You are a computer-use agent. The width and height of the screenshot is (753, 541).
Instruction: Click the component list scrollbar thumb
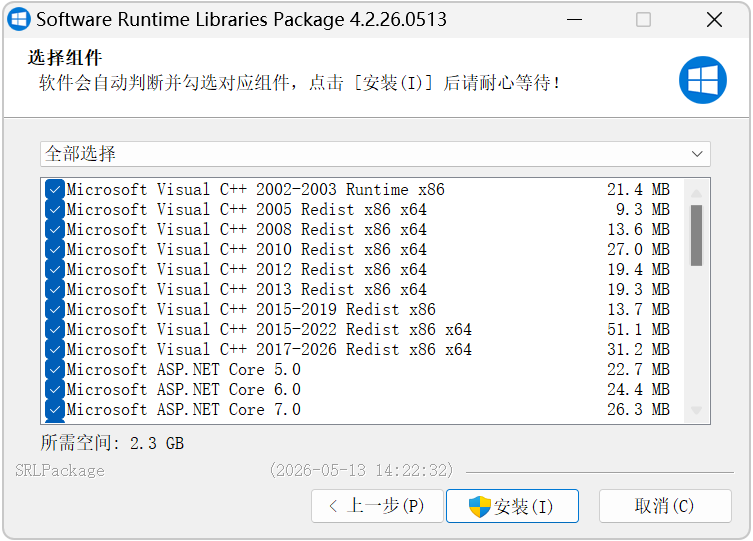pyautogui.click(x=696, y=235)
